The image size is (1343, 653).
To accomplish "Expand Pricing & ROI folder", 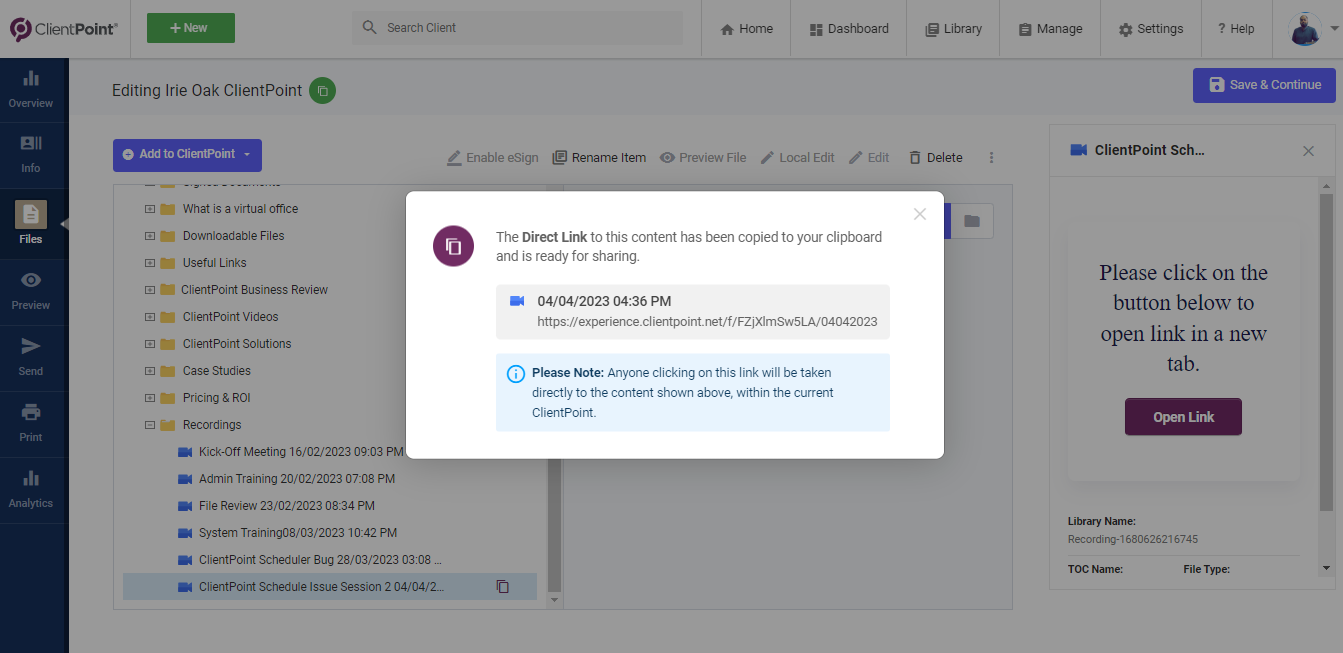I will pyautogui.click(x=150, y=398).
